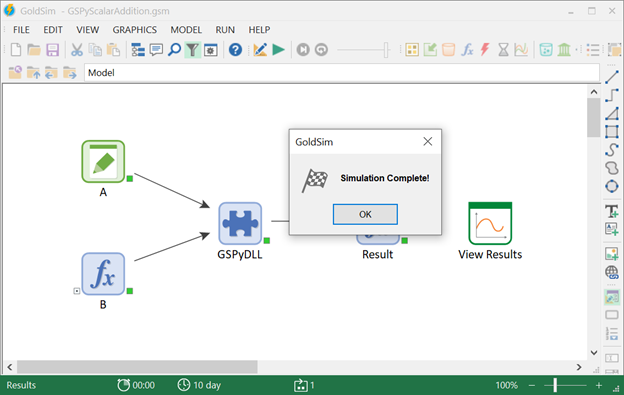This screenshot has width=624, height=395.
Task: Select the closed freeform shape tool
Action: pos(612,168)
